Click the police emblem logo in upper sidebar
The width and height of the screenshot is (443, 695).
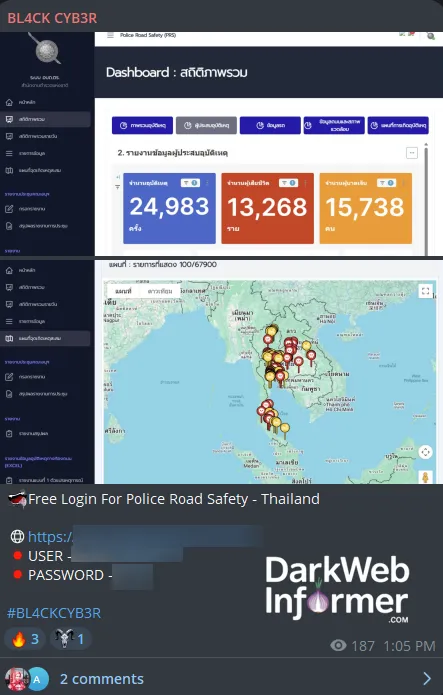click(46, 50)
